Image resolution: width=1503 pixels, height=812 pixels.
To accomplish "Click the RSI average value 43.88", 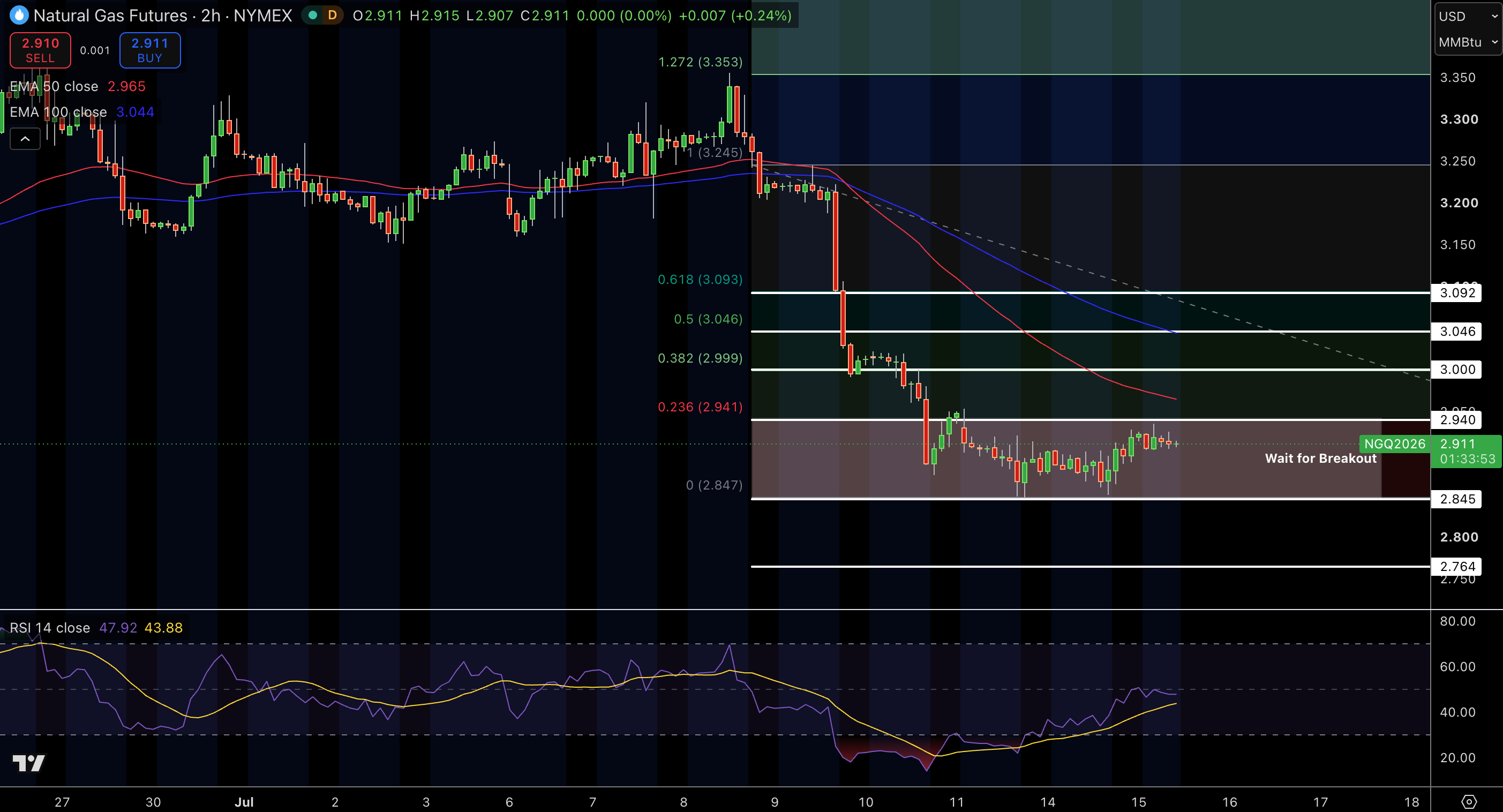I will pyautogui.click(x=163, y=628).
